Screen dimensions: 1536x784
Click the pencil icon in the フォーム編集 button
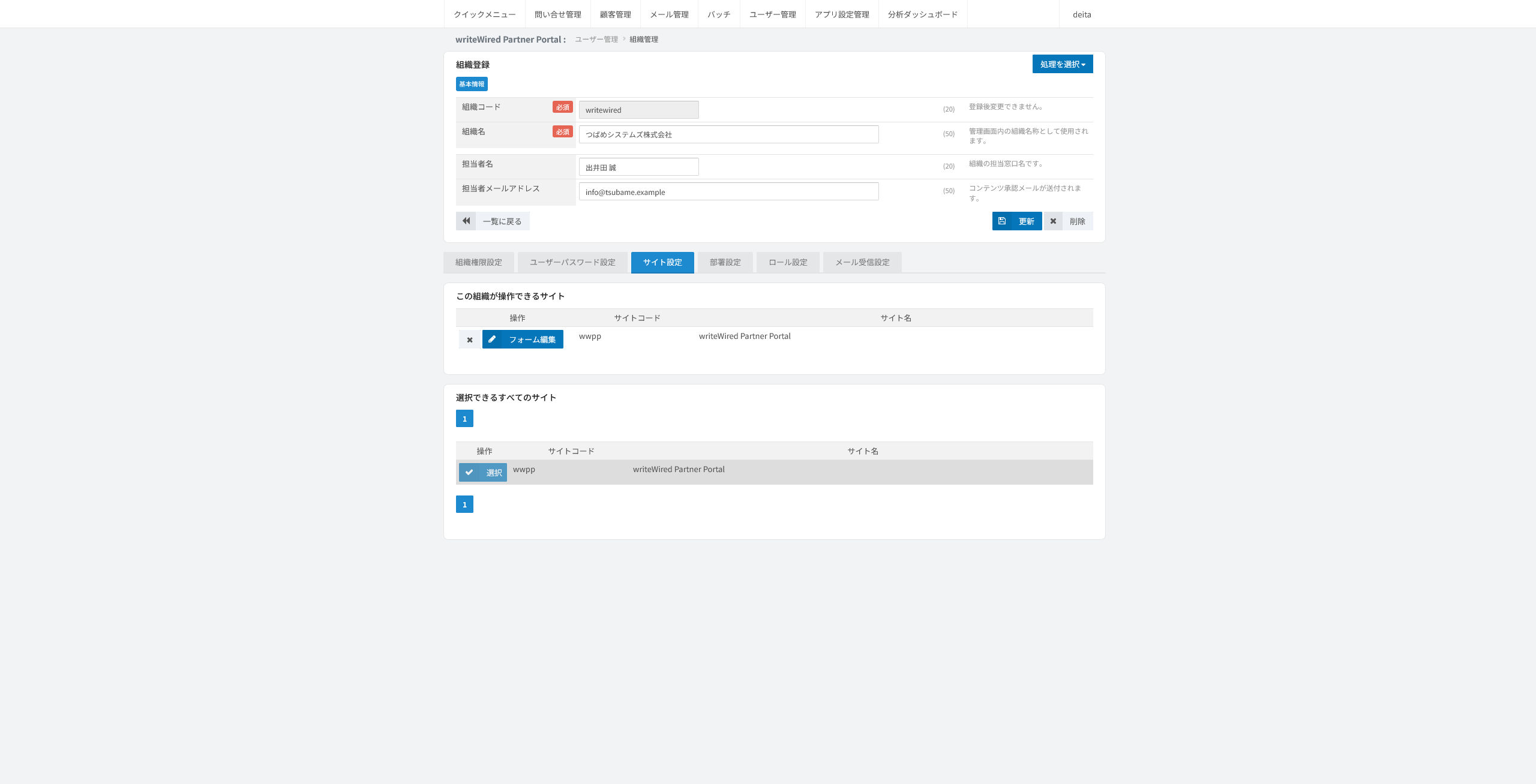click(x=492, y=339)
